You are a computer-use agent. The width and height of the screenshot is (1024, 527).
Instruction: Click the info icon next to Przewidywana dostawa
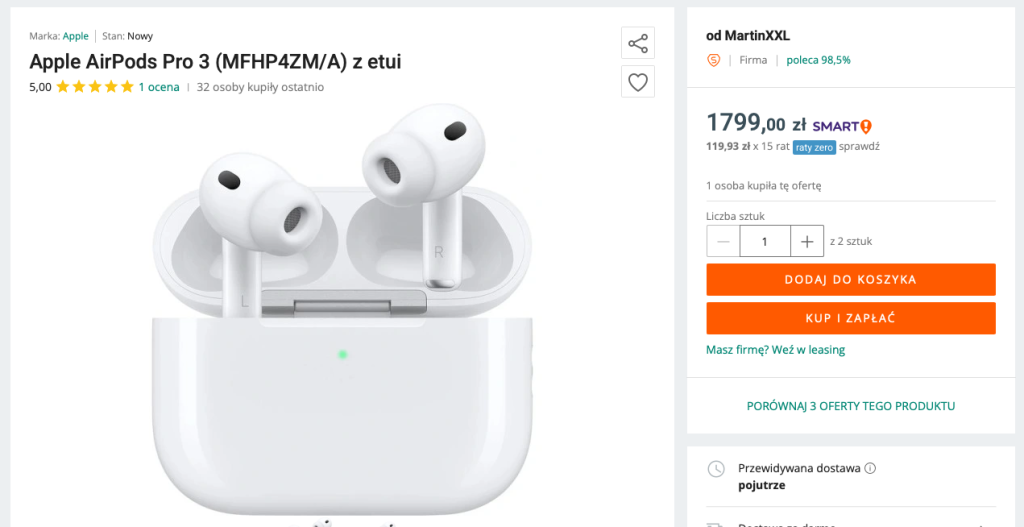pos(870,468)
